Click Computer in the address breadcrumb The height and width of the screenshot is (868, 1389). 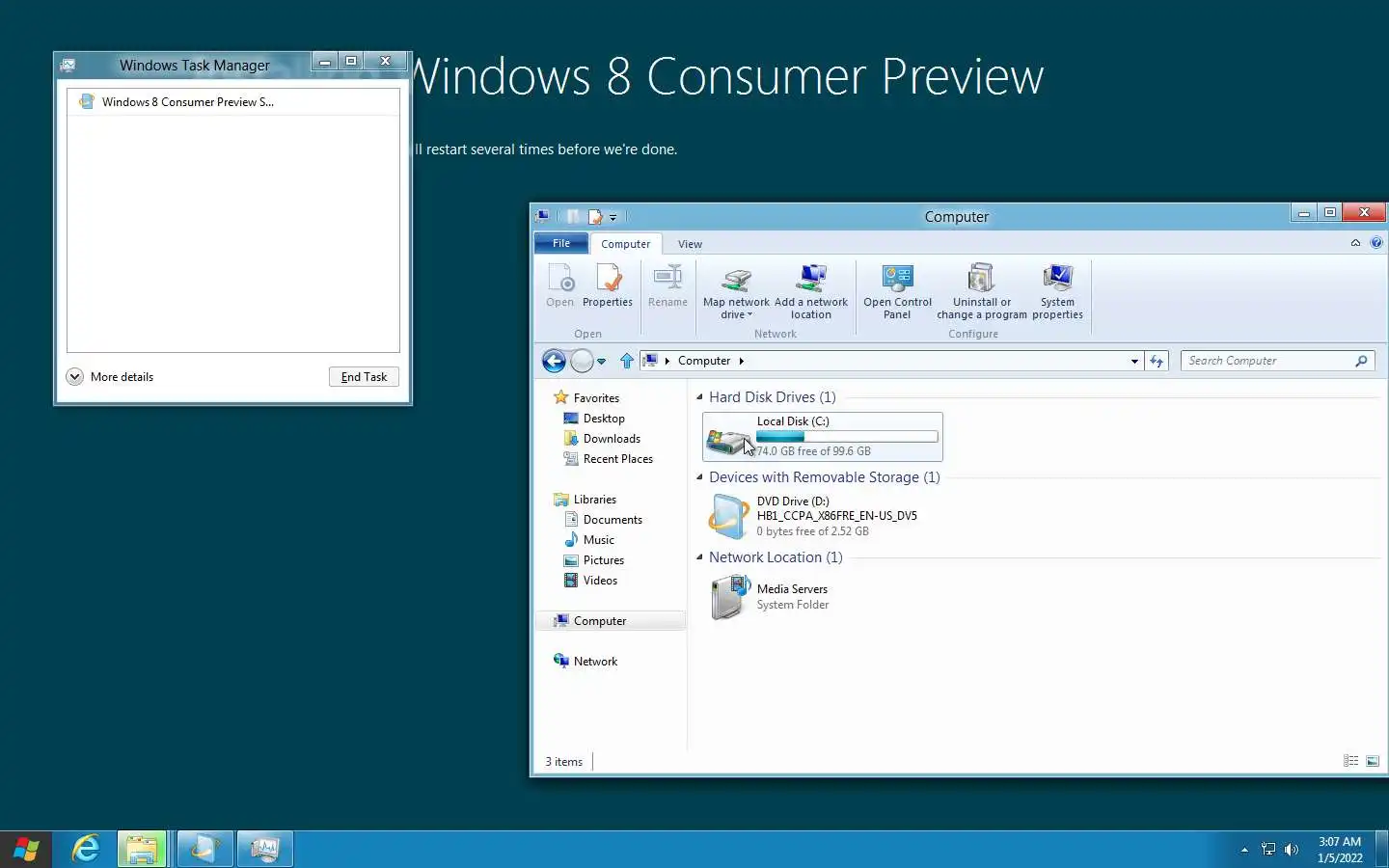[704, 361]
